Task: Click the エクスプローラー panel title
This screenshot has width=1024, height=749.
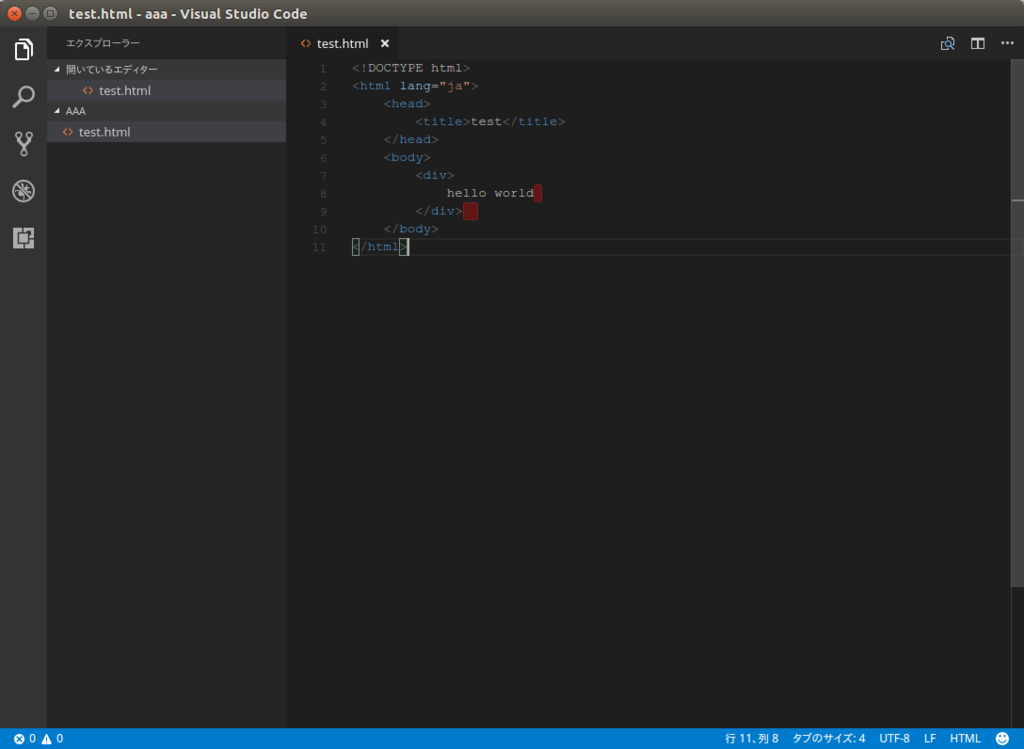Action: pyautogui.click(x=103, y=43)
